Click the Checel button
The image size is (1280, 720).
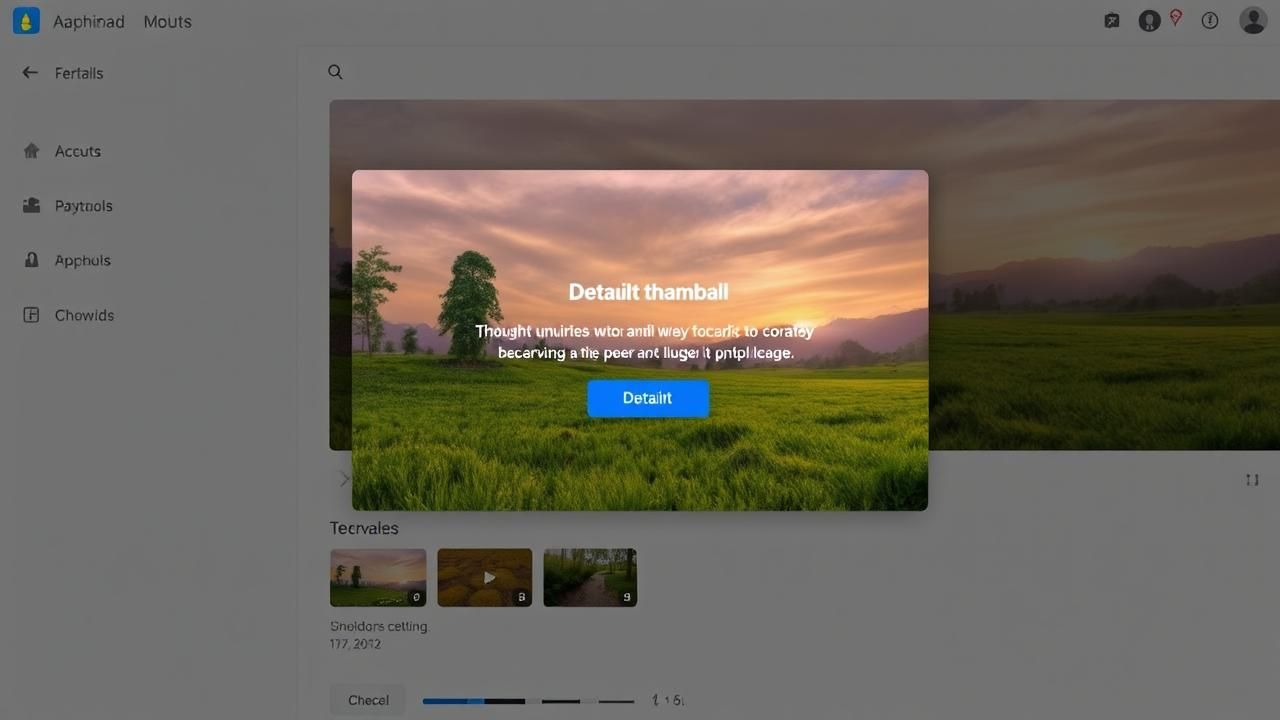point(368,700)
